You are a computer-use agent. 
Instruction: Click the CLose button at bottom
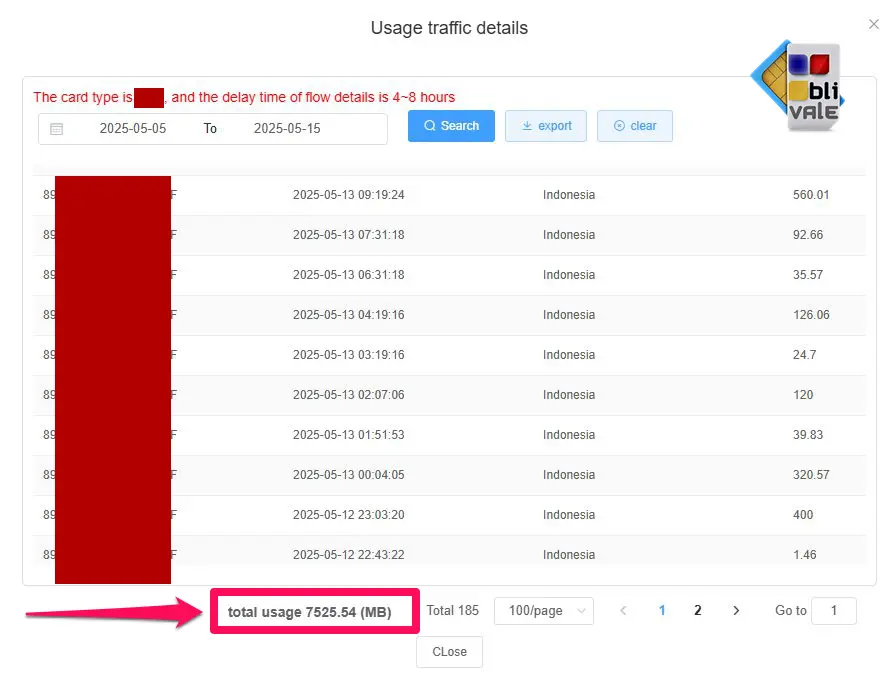tap(449, 652)
